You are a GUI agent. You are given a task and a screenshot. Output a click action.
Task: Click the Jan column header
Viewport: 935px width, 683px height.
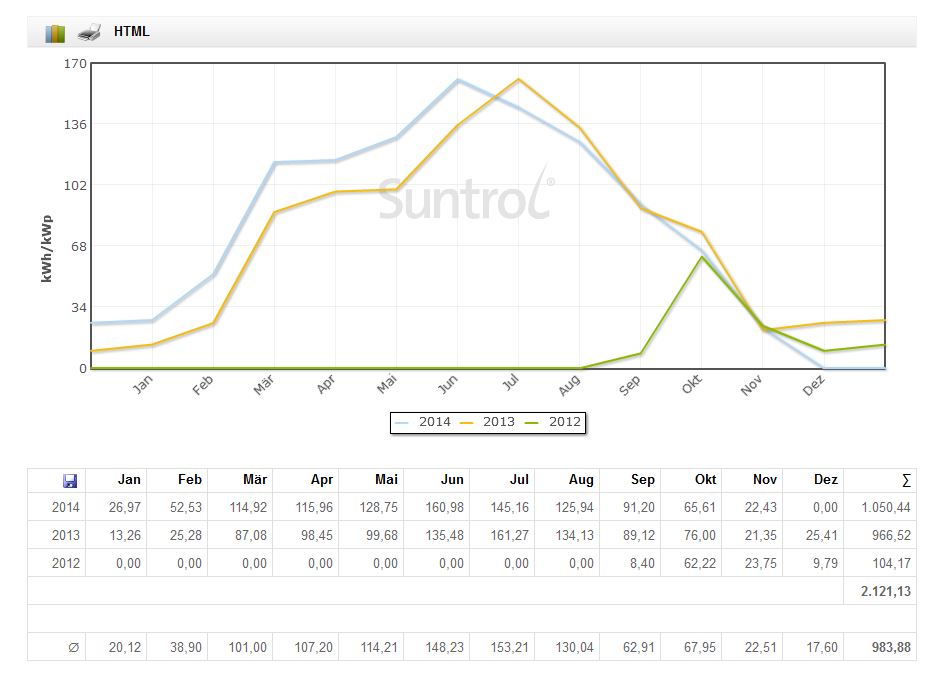[x=129, y=480]
